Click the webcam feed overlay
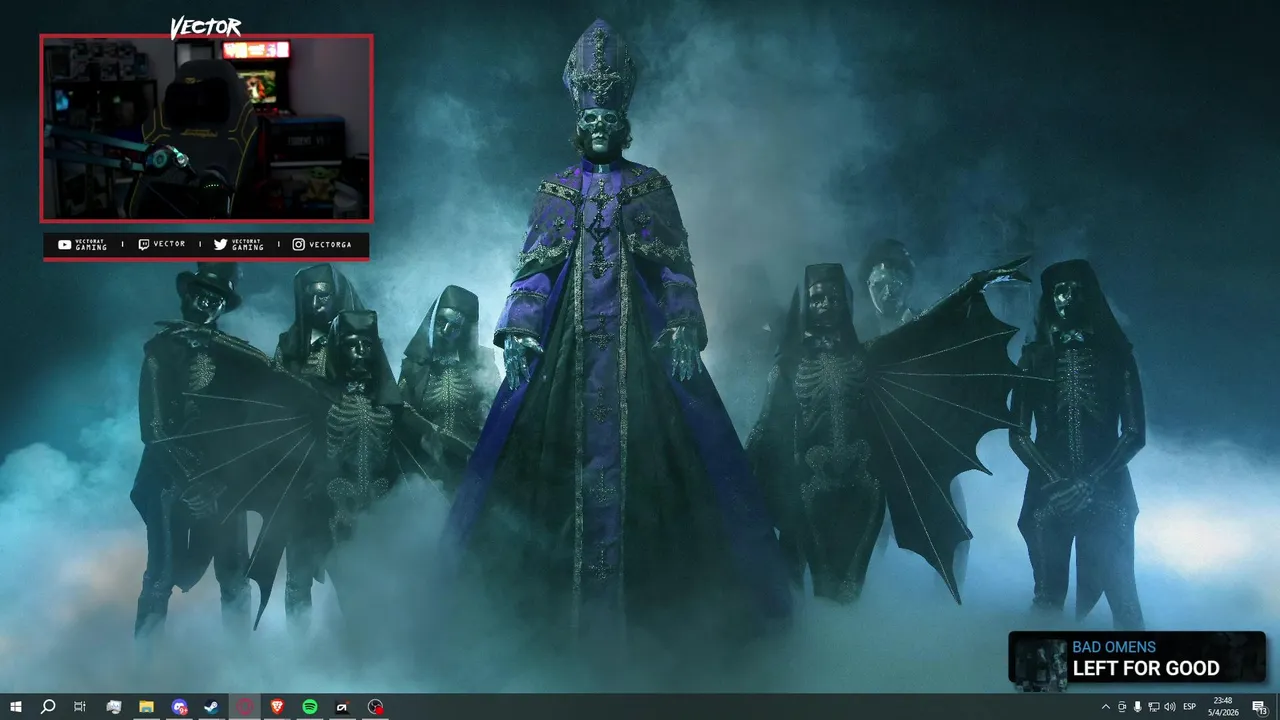This screenshot has width=1280, height=720. click(206, 128)
